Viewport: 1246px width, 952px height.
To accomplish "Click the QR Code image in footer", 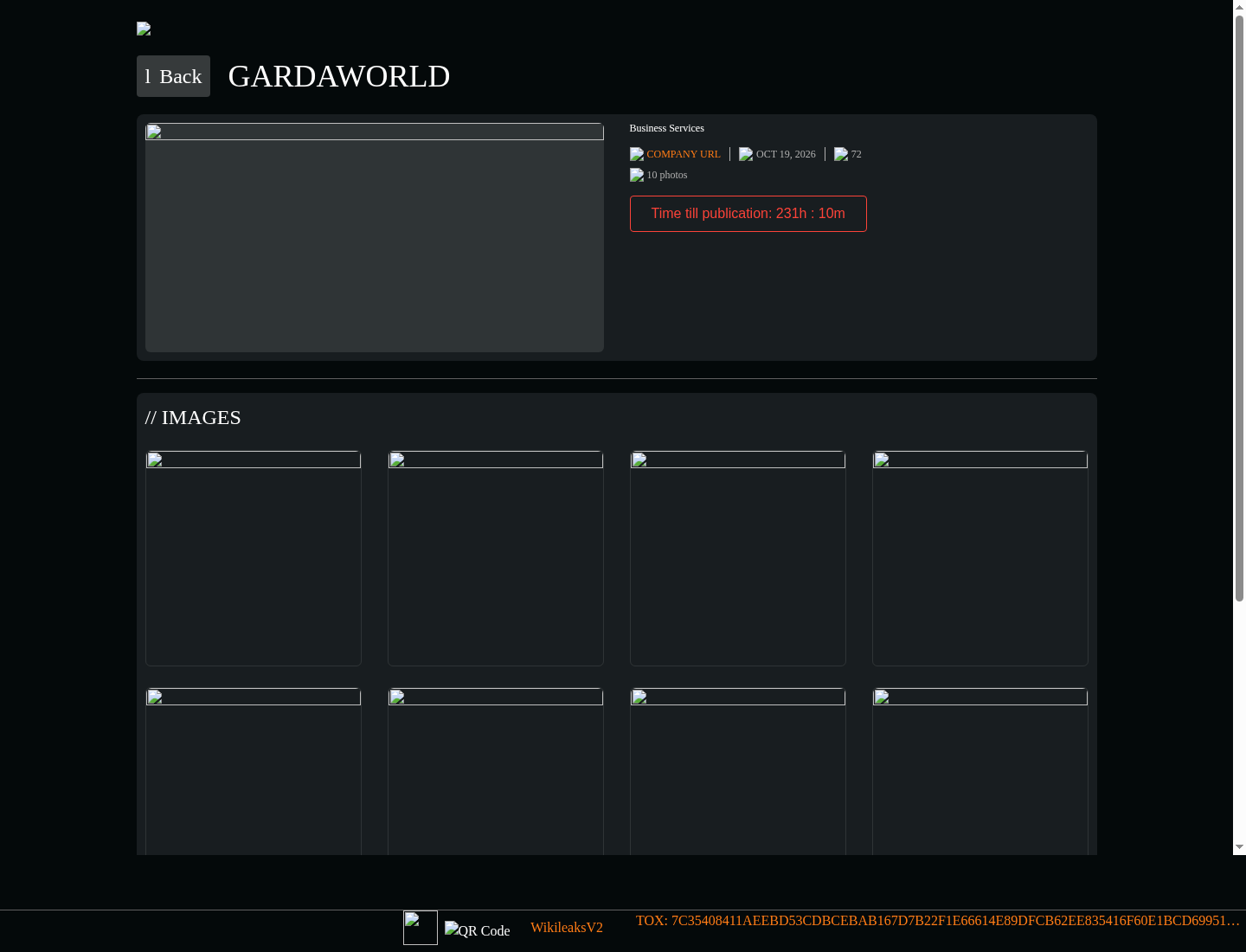I will click(478, 931).
